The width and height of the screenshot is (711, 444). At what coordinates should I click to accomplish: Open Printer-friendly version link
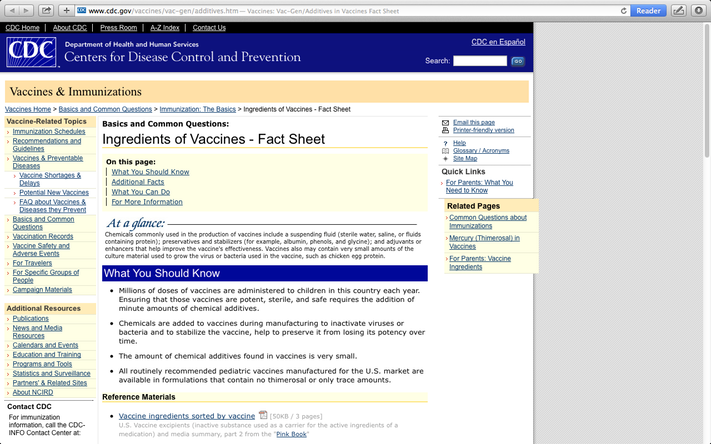point(483,130)
